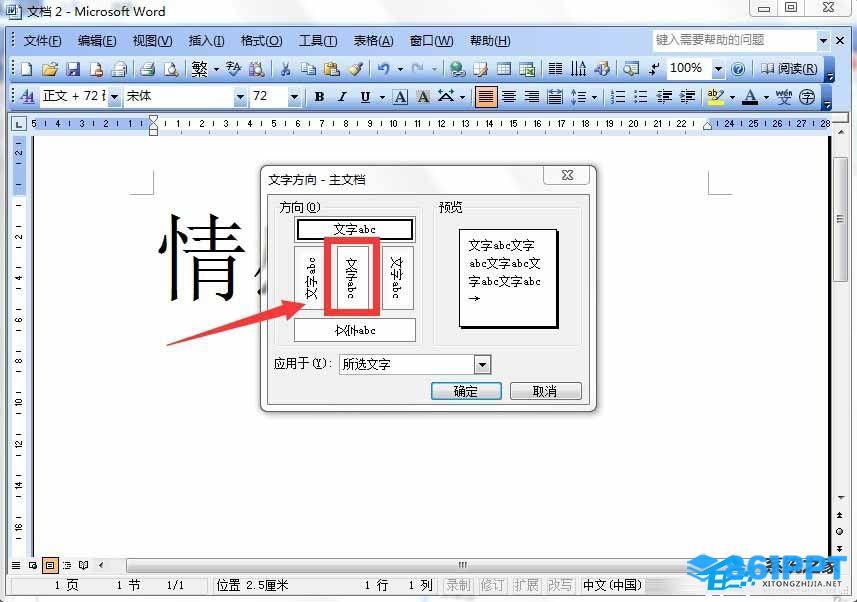This screenshot has width=857, height=602.
Task: Expand the 应用于 所选文字 dropdown
Action: coord(482,365)
